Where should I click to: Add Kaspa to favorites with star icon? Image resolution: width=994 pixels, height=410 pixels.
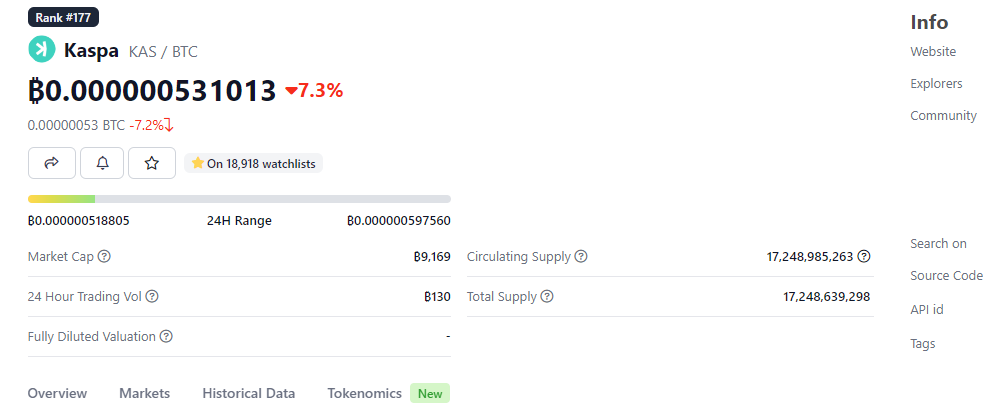click(x=152, y=163)
